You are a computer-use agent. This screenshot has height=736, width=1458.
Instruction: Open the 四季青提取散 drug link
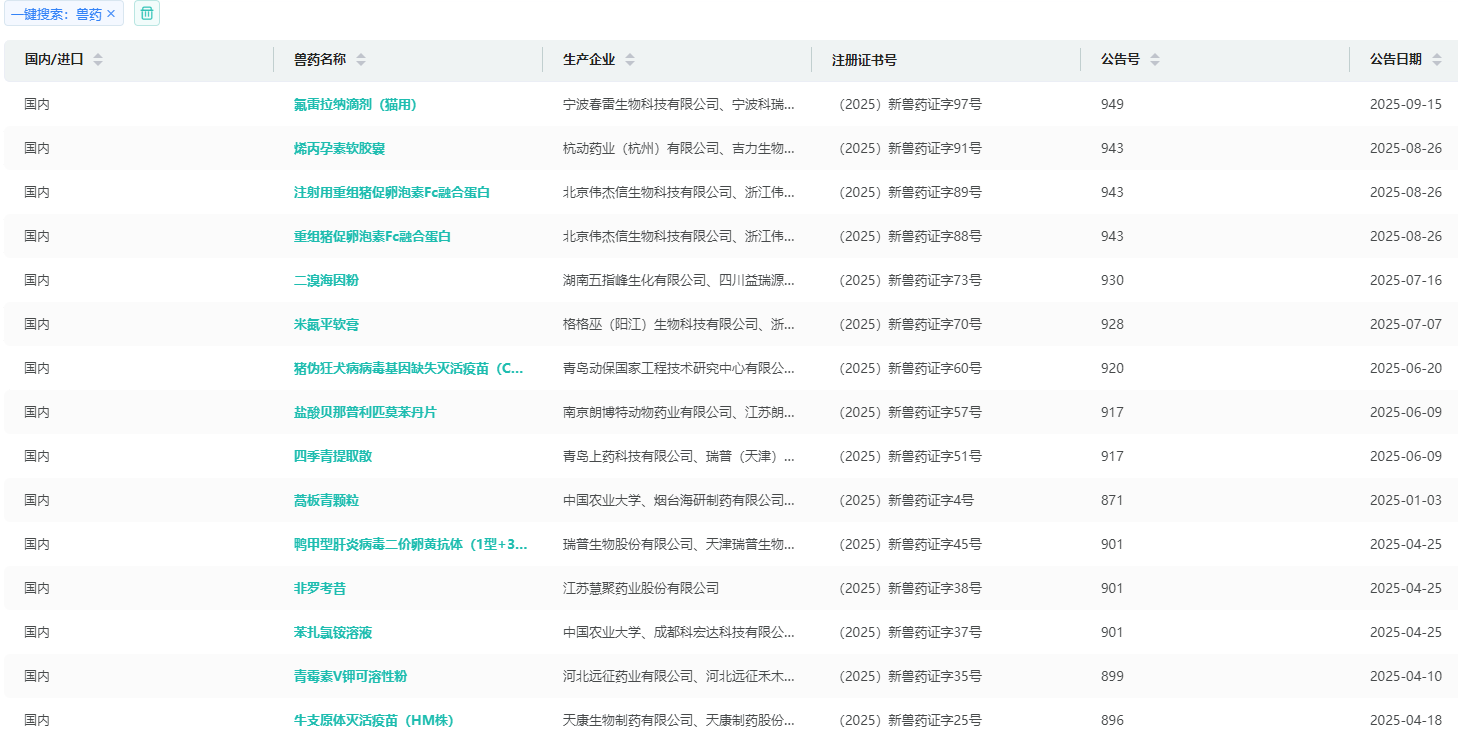333,456
